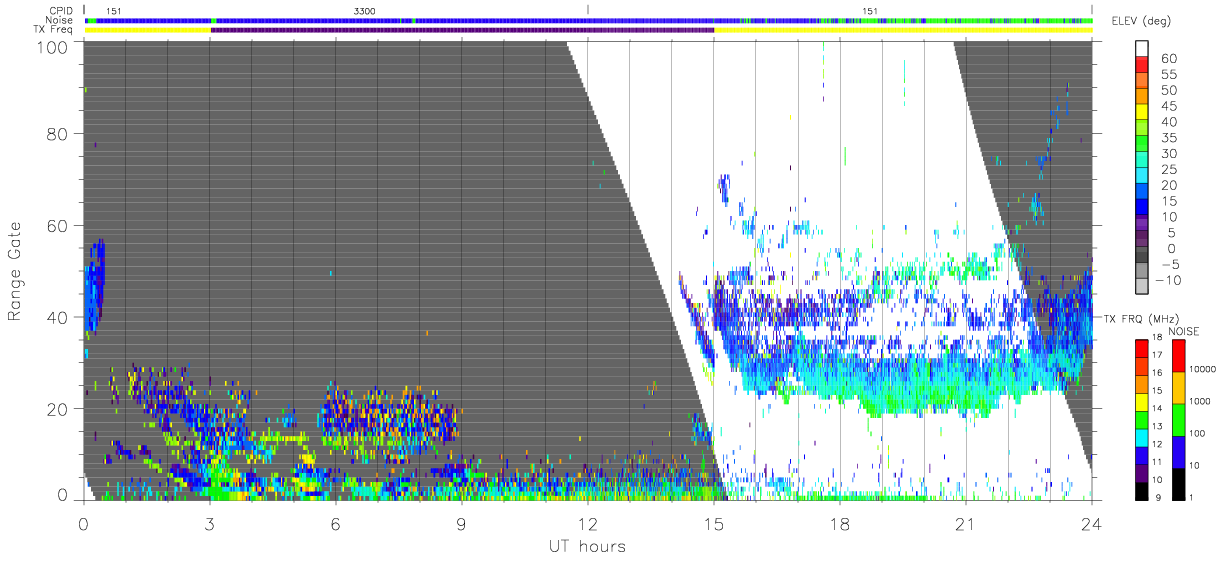Click the 'TX Freq' row label
Viewport: 1228px width, 567px height.
[55, 30]
